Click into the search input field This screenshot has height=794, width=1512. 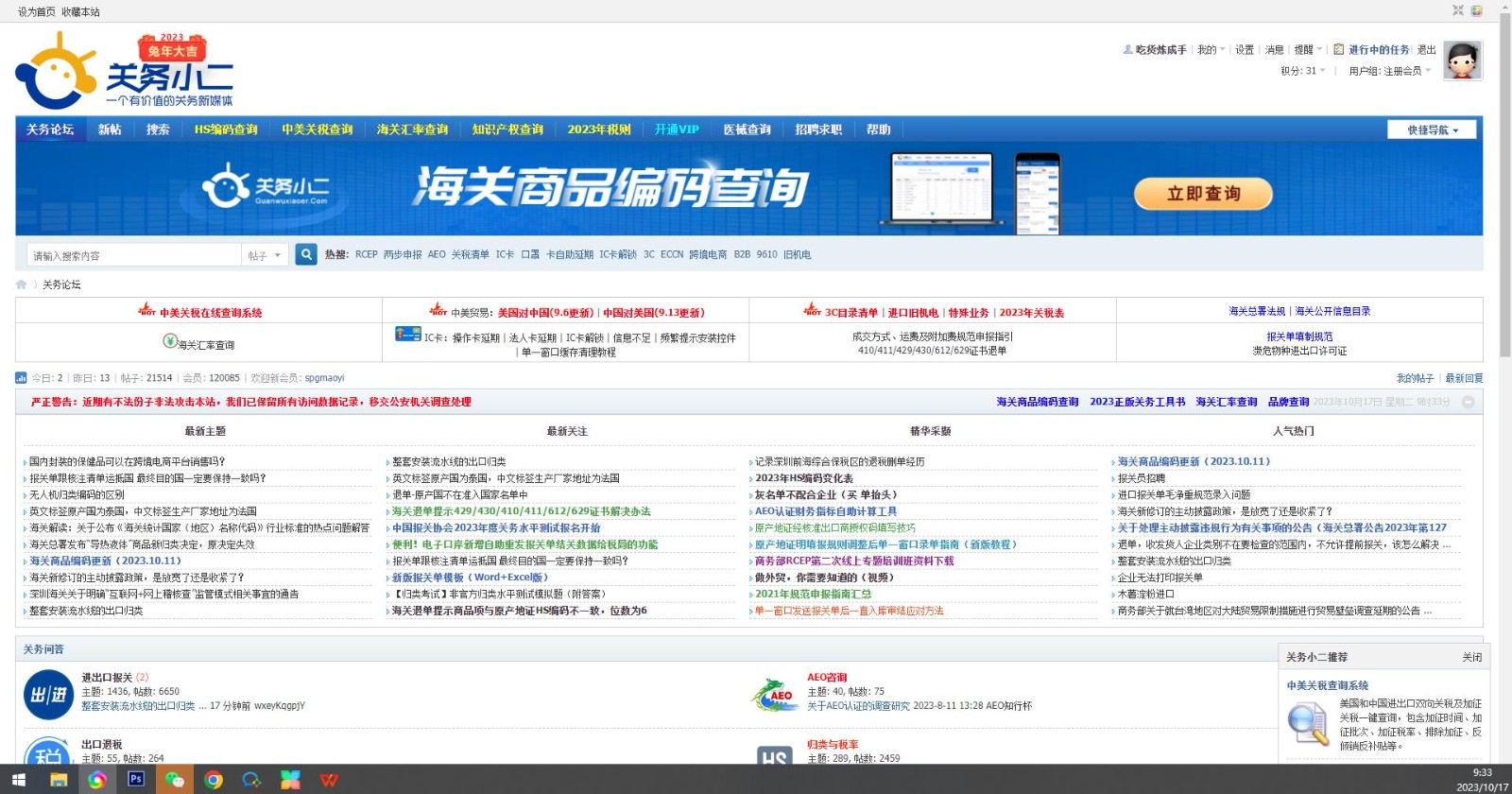pos(133,255)
